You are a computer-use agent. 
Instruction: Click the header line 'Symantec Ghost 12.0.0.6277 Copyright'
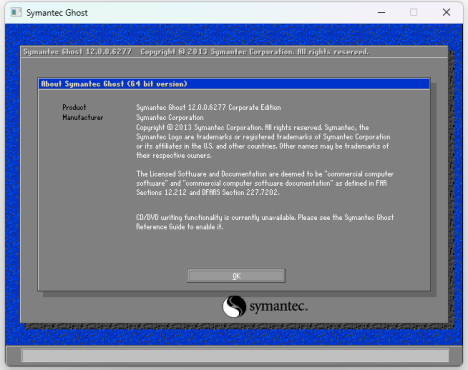196,52
